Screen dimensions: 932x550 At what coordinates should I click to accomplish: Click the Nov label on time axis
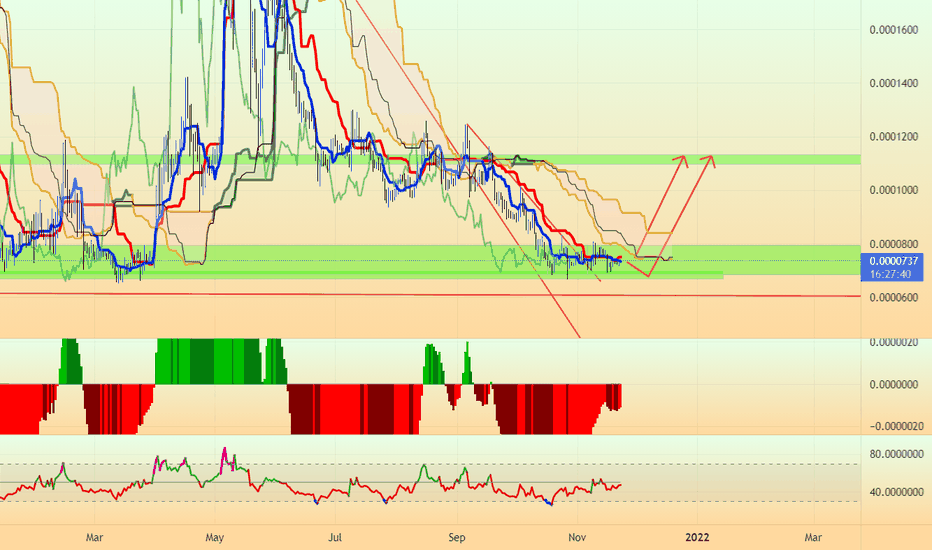click(x=577, y=538)
